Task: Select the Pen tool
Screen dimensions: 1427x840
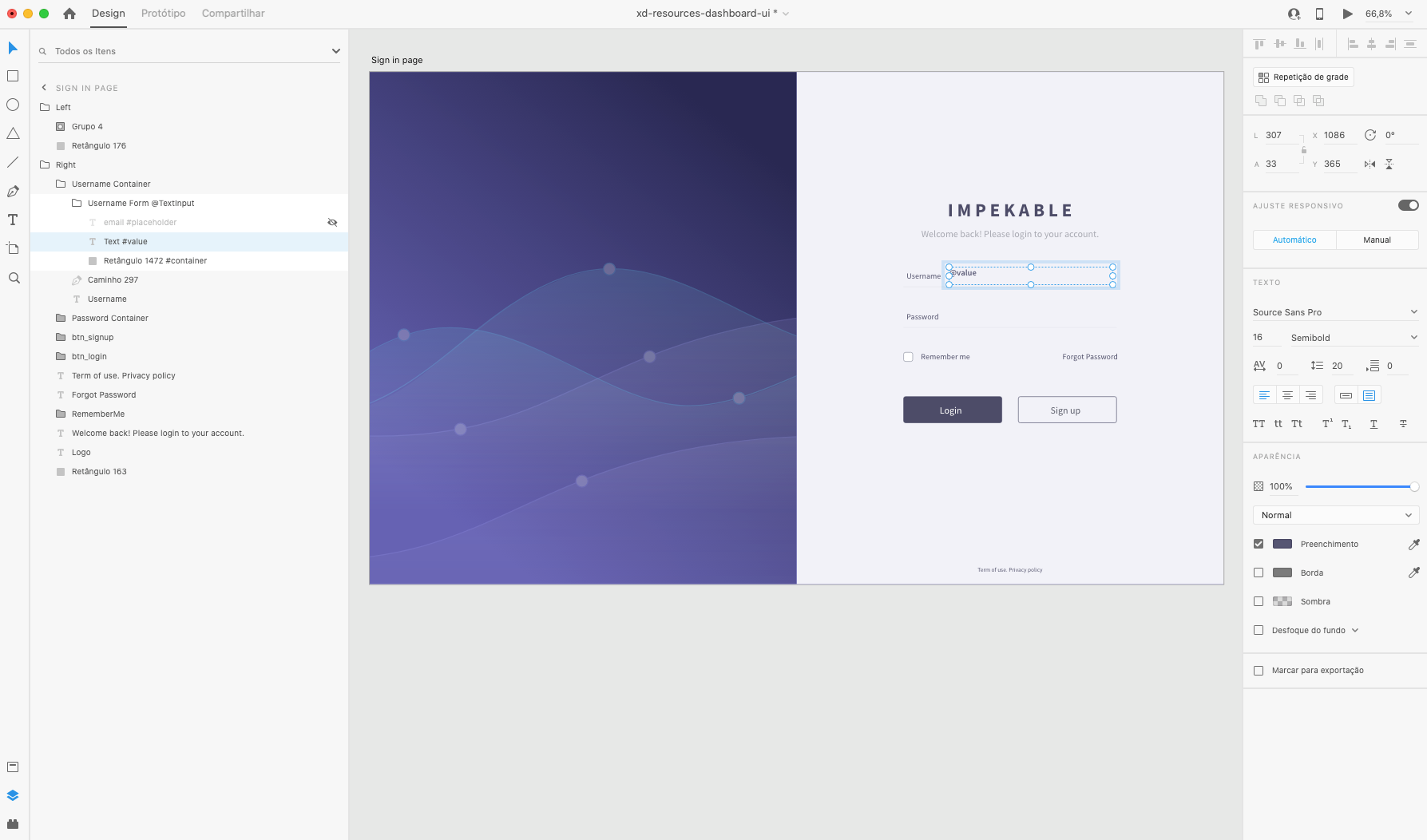Action: [x=13, y=191]
